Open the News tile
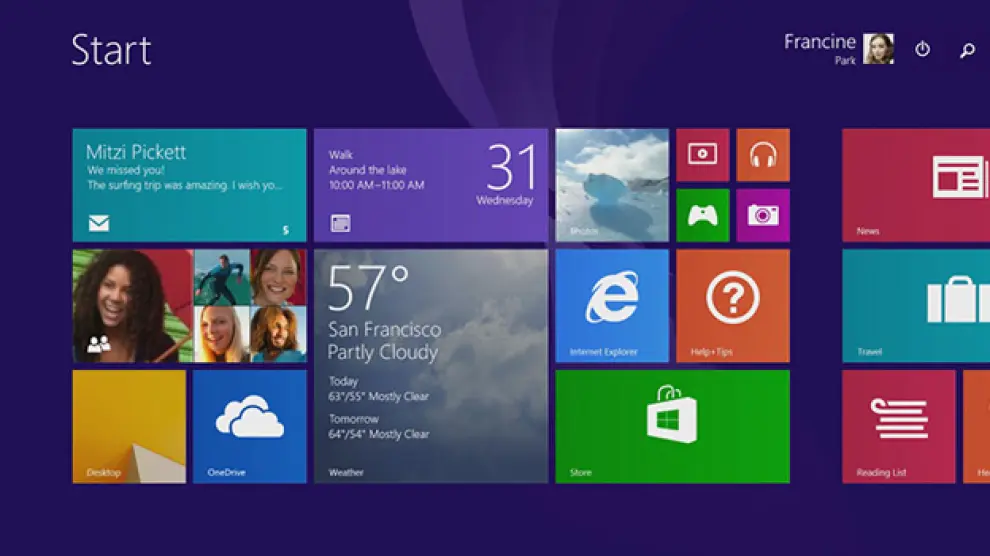 click(x=916, y=185)
